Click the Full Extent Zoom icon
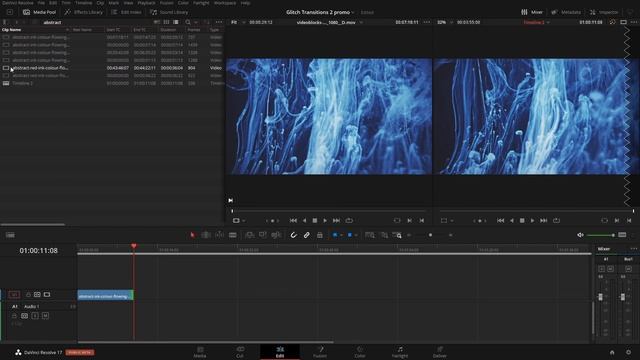This screenshot has width=640, height=360. coord(370,235)
